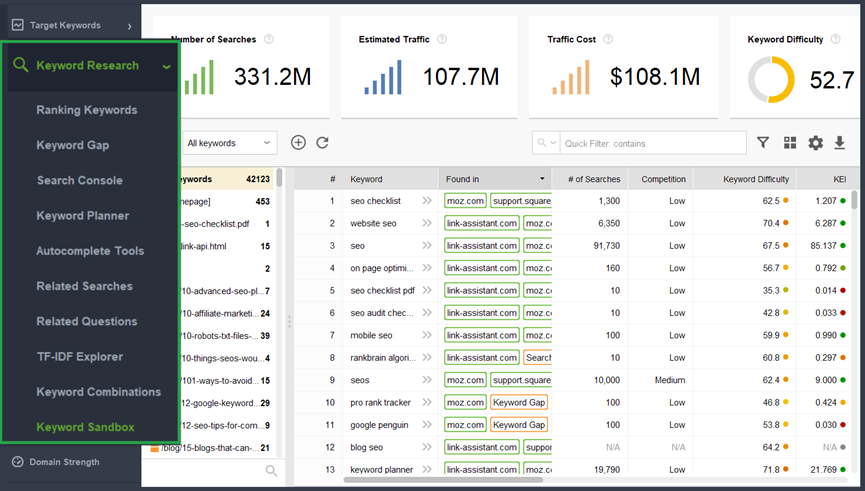865x491 pixels.
Task: Click the add keywords plus icon
Action: coord(298,143)
